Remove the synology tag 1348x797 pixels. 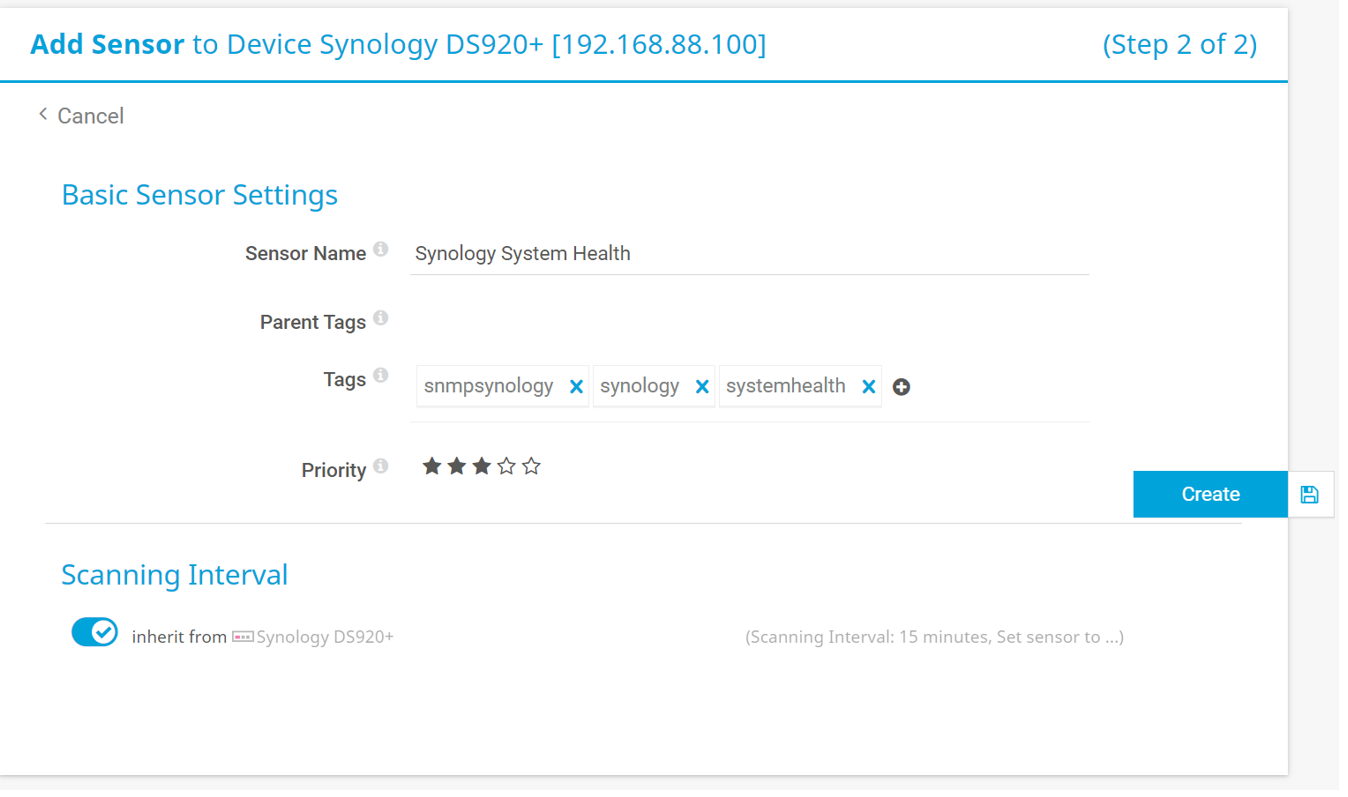702,385
